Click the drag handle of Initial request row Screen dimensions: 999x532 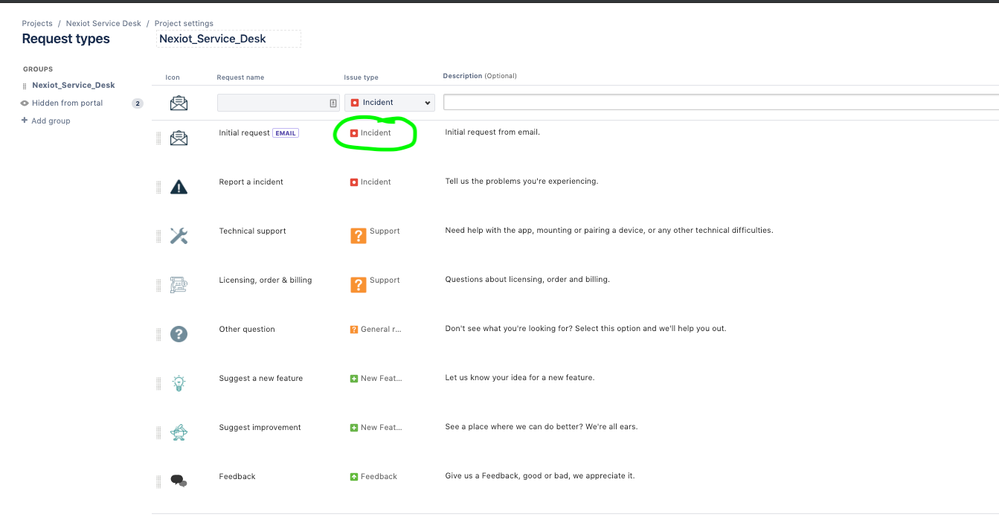point(159,138)
